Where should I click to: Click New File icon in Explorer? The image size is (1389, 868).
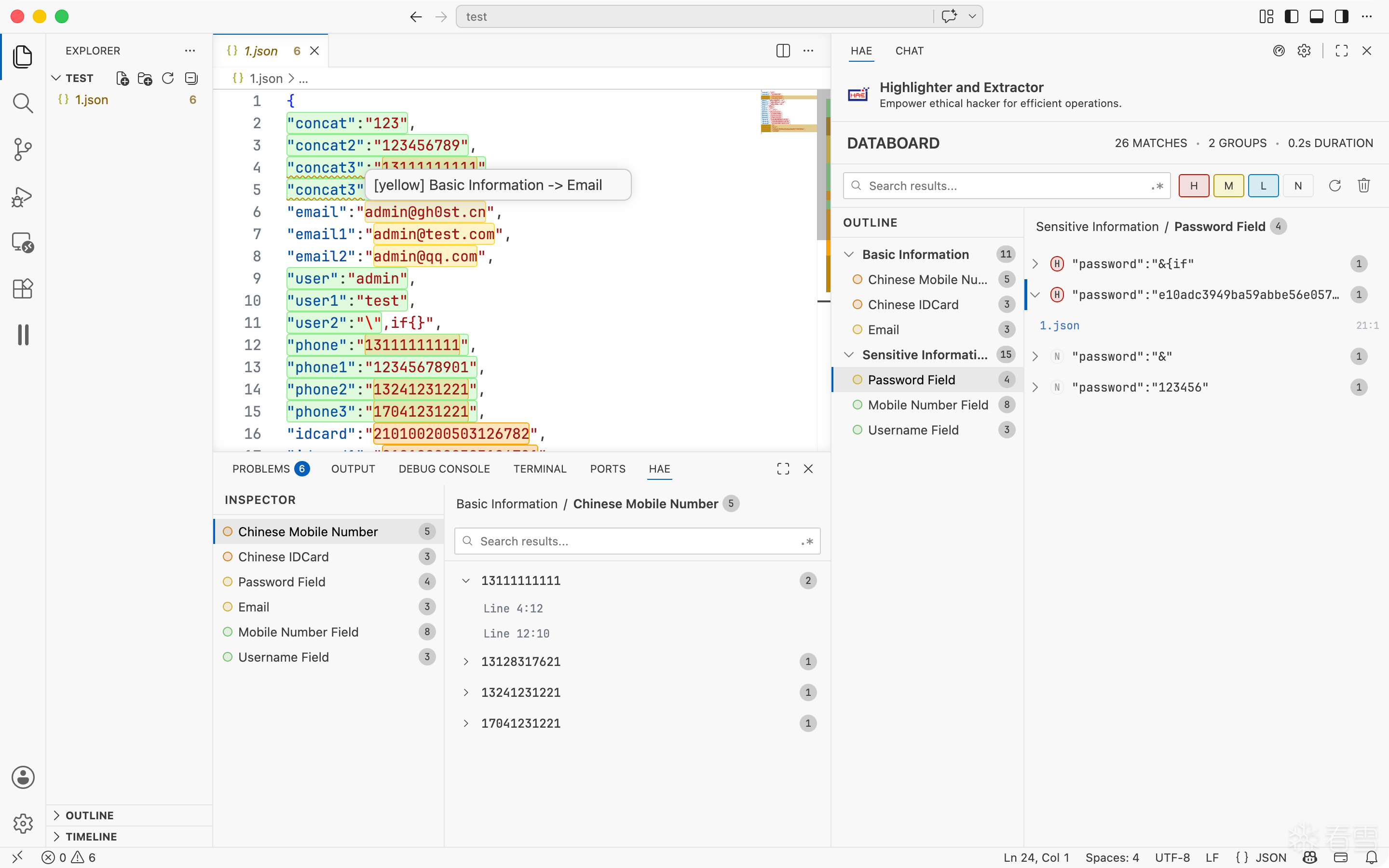click(x=122, y=78)
